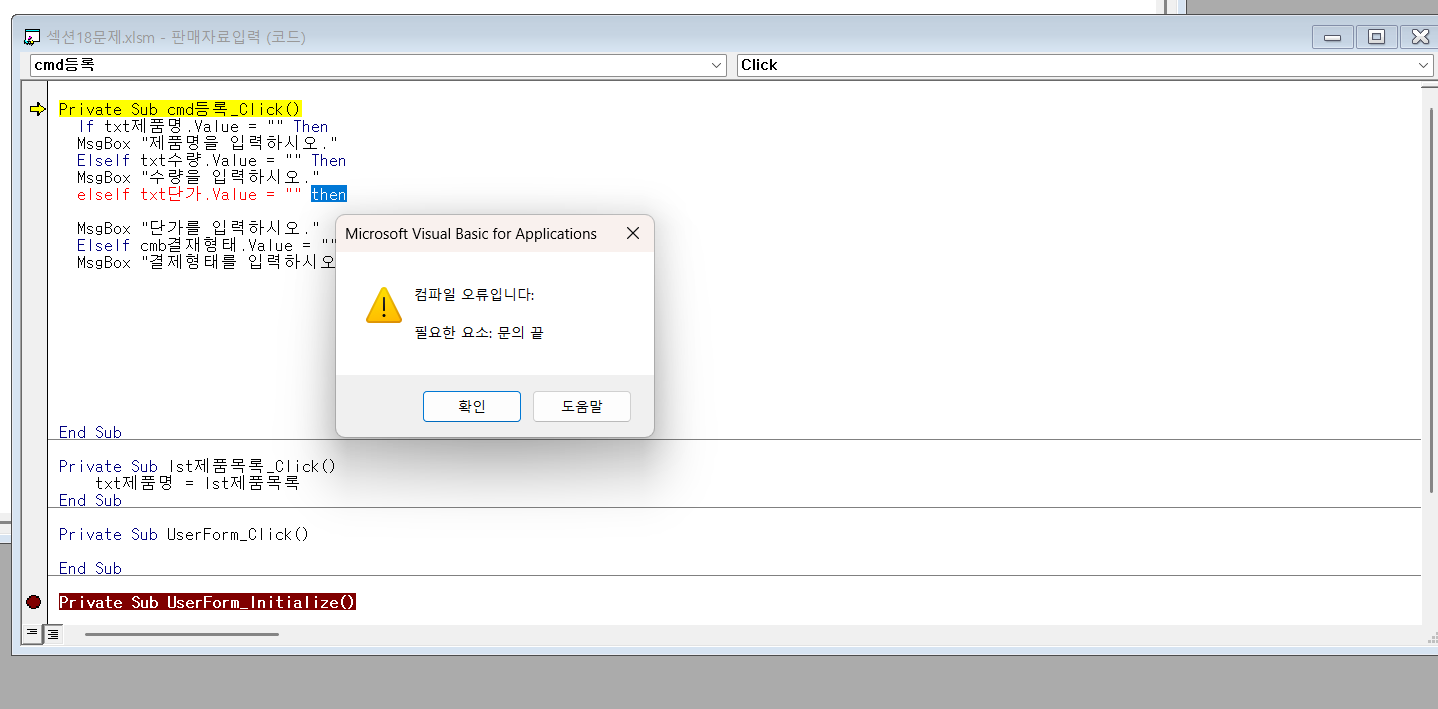Close the compile error dialog with X

pyautogui.click(x=632, y=233)
